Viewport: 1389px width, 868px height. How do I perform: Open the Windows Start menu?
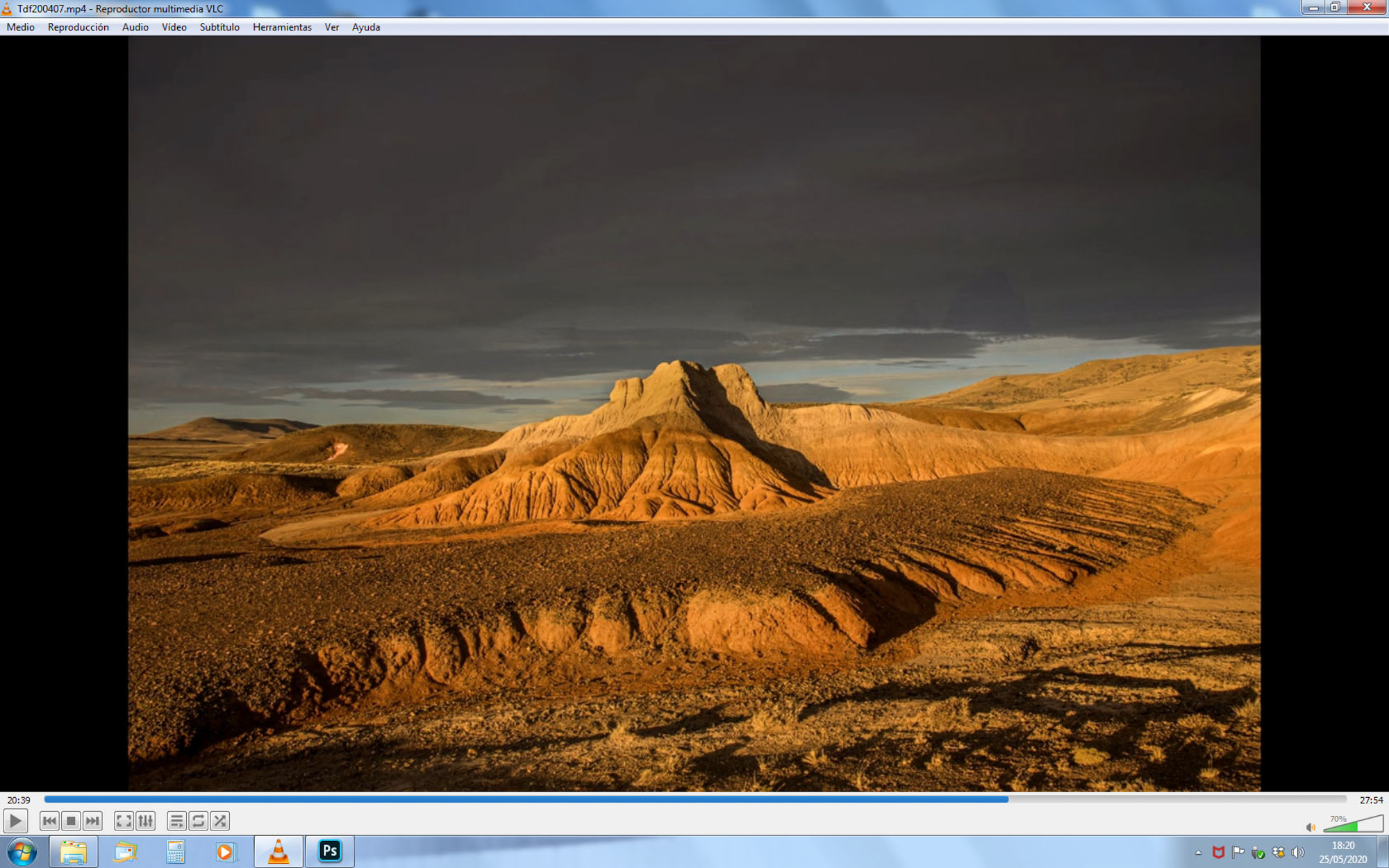pyautogui.click(x=22, y=851)
